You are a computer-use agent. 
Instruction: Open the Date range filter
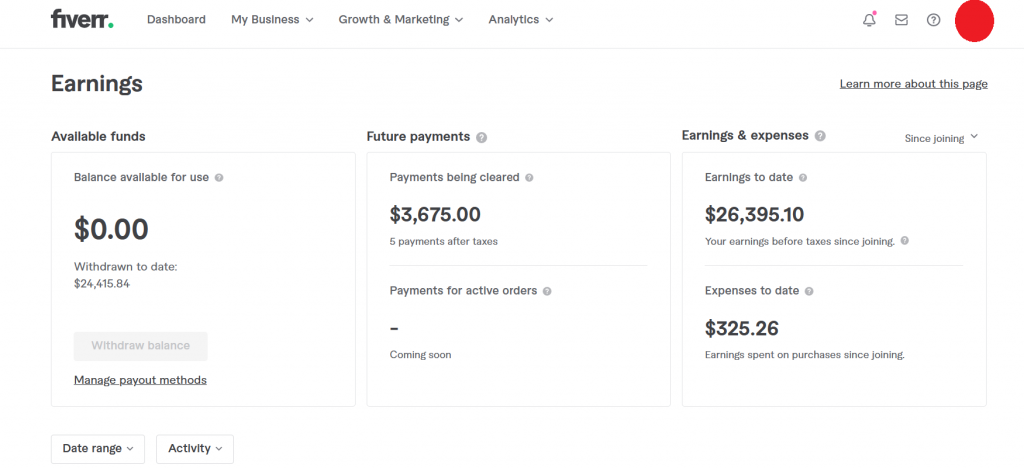[x=98, y=449]
